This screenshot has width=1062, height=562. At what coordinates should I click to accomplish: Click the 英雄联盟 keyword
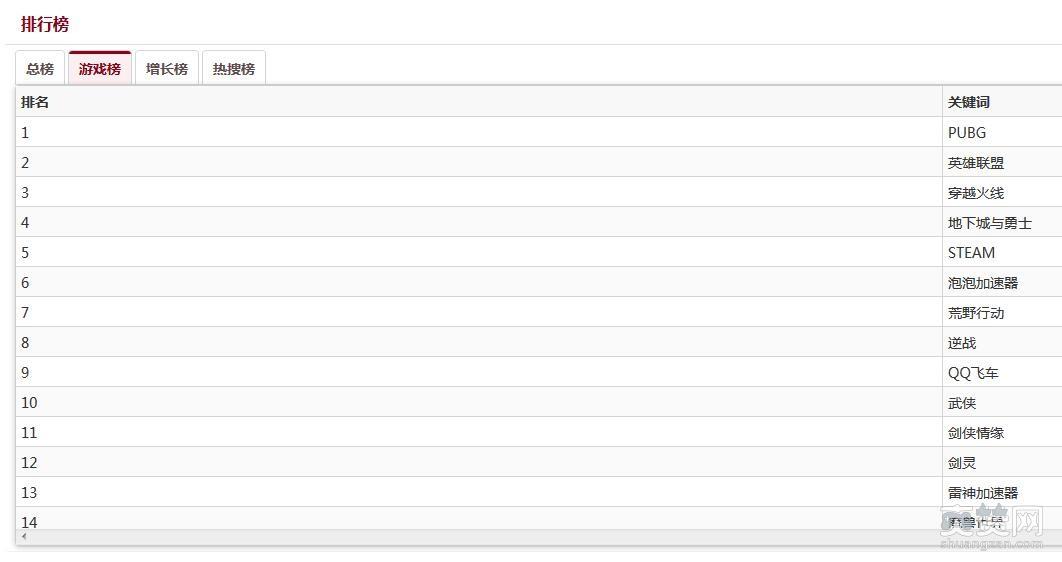pos(976,162)
